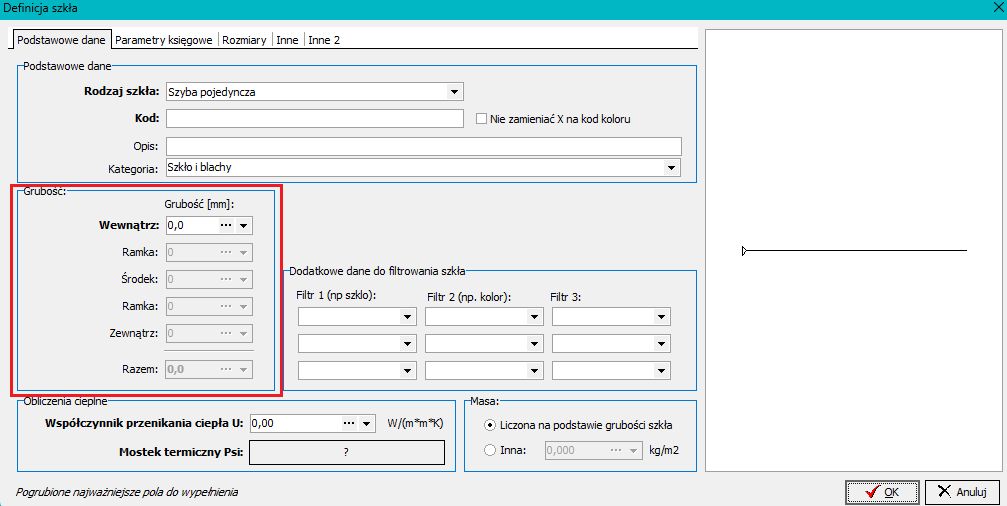
Task: Close the Definicja szkła dialog window
Action: pyautogui.click(x=990, y=8)
